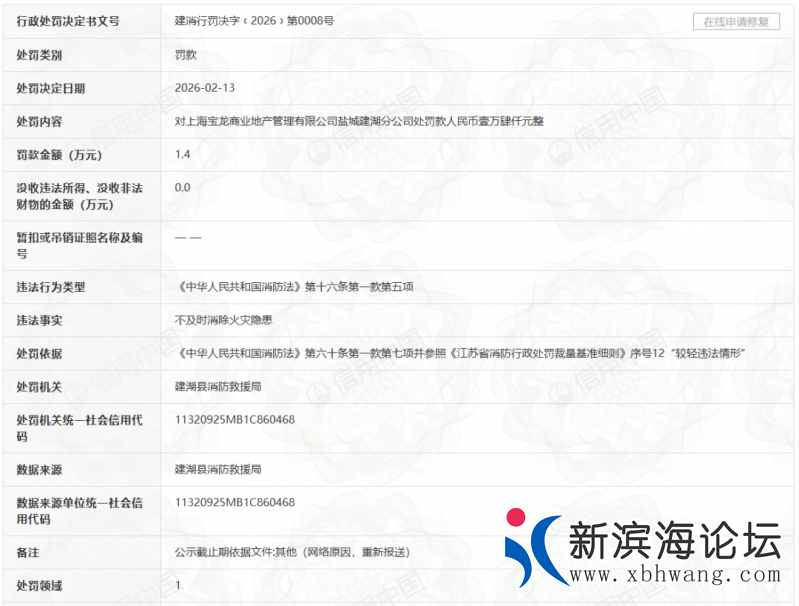The width and height of the screenshot is (799, 606).
Task: Click the decision date 2026-02-13
Action: point(205,88)
